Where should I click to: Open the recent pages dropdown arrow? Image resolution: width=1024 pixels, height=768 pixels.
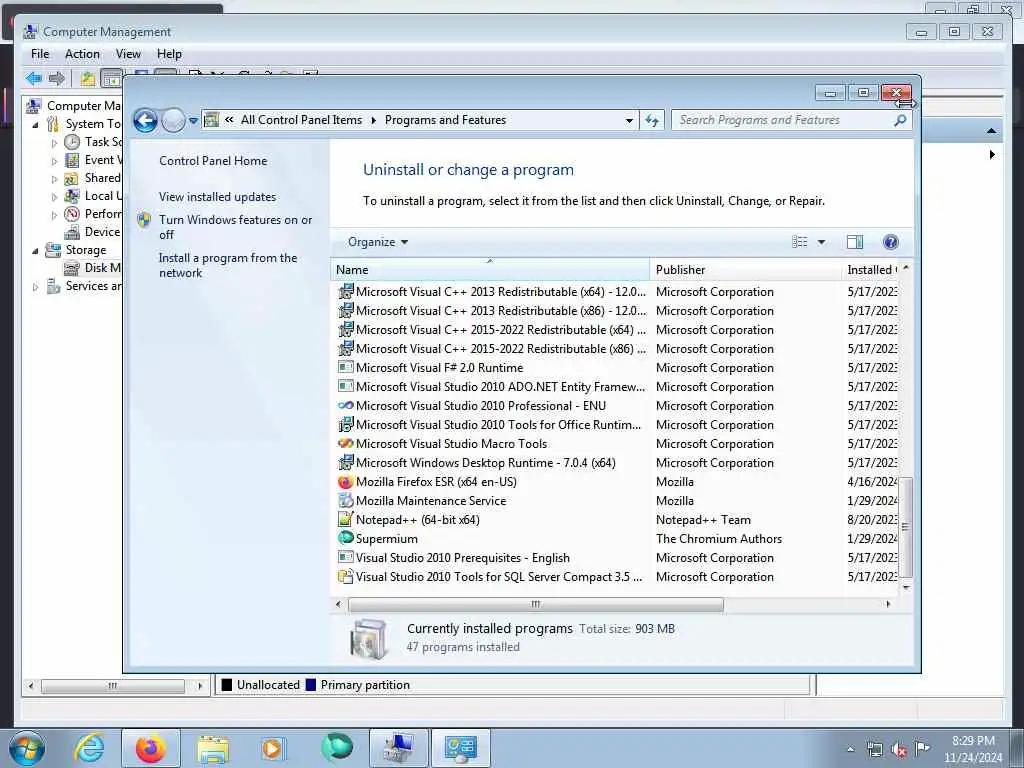193,121
